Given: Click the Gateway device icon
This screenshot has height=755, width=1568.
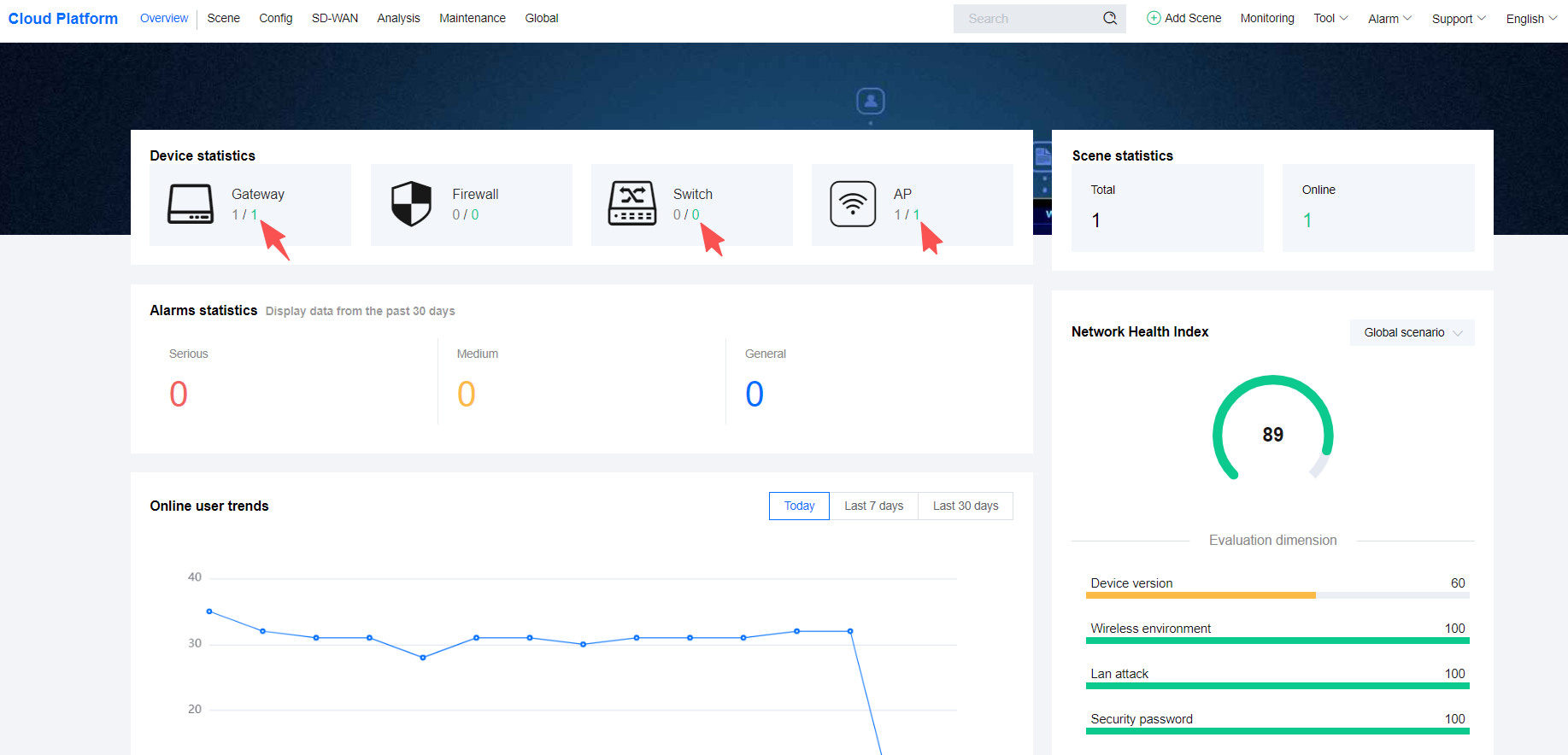Looking at the screenshot, I should (191, 204).
